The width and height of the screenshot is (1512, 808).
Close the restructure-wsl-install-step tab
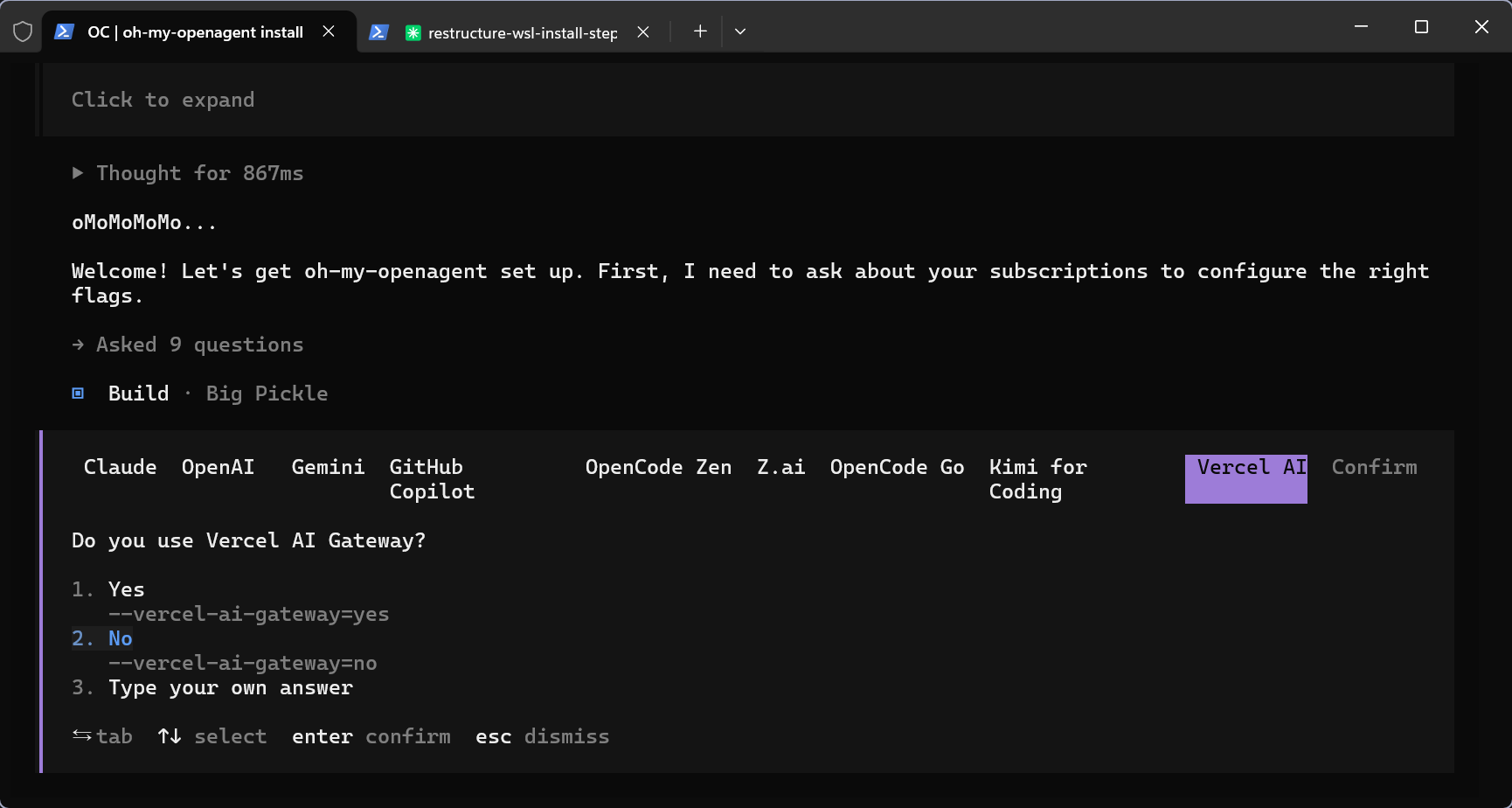[643, 32]
